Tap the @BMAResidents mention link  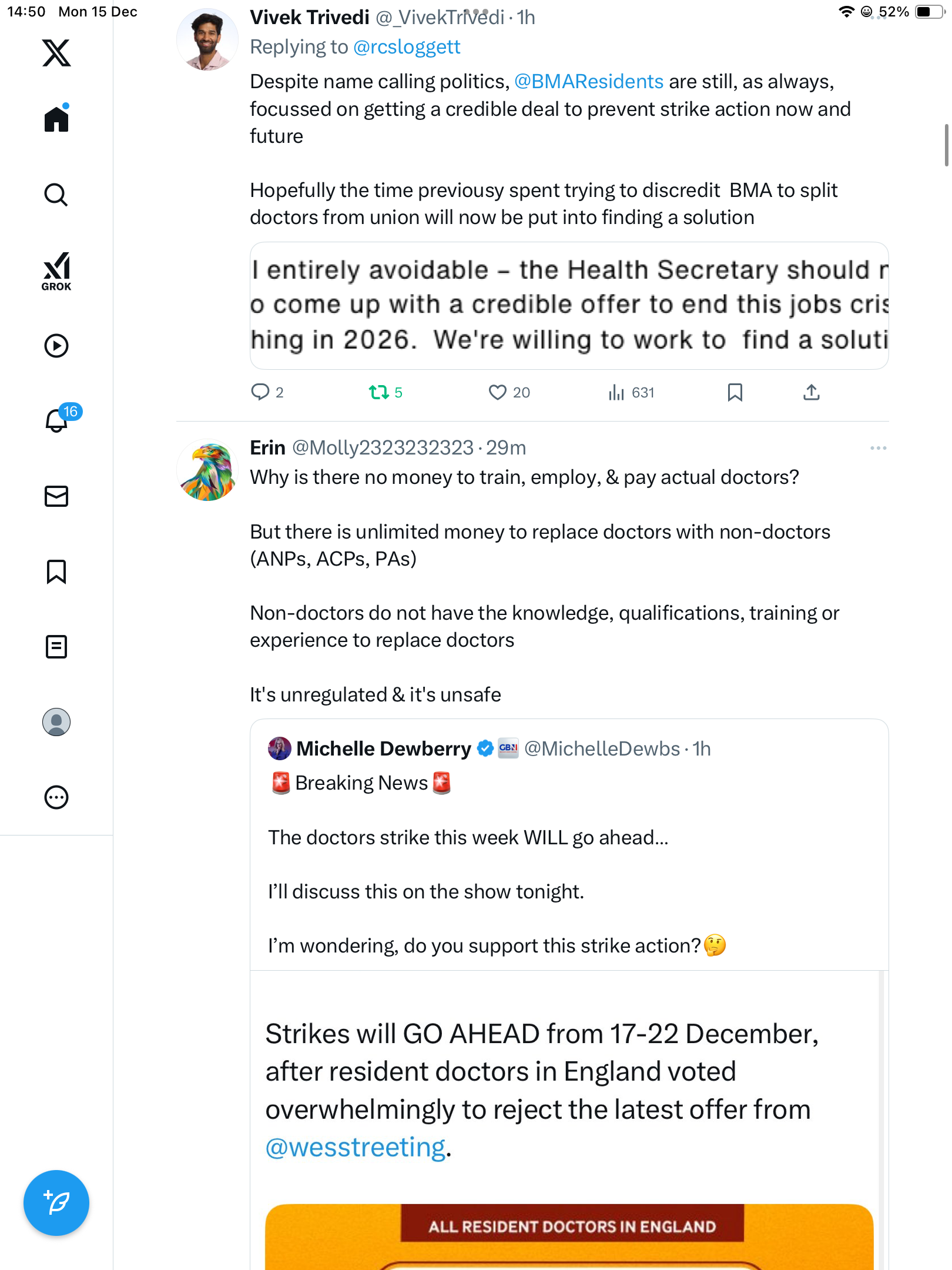pos(588,81)
